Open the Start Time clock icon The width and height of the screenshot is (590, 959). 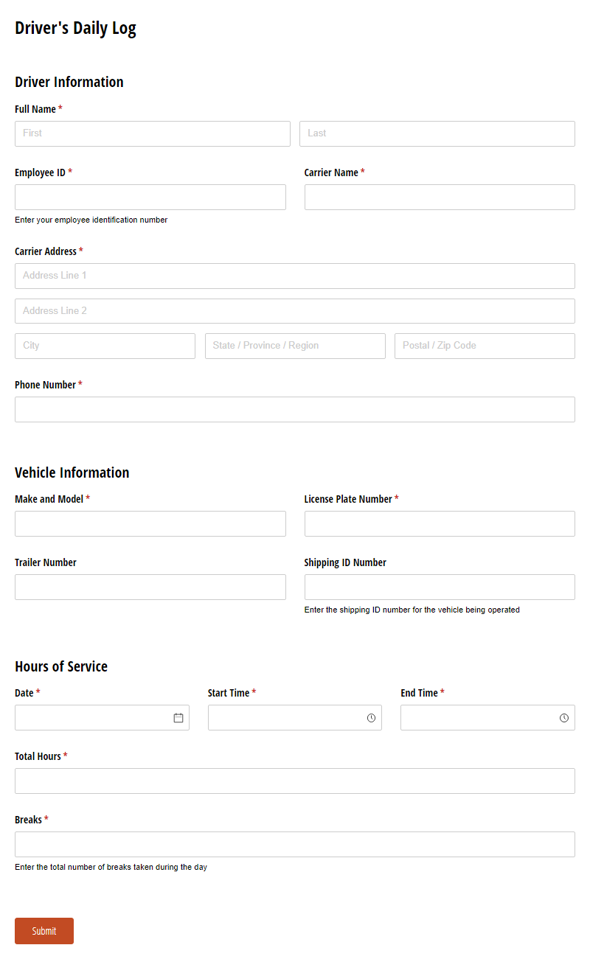[x=371, y=718]
